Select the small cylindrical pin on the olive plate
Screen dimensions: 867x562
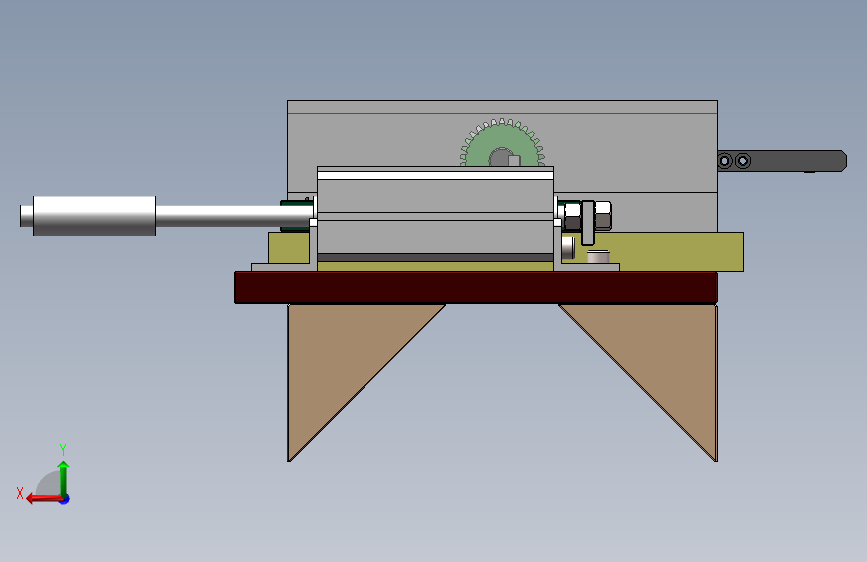tap(598, 257)
